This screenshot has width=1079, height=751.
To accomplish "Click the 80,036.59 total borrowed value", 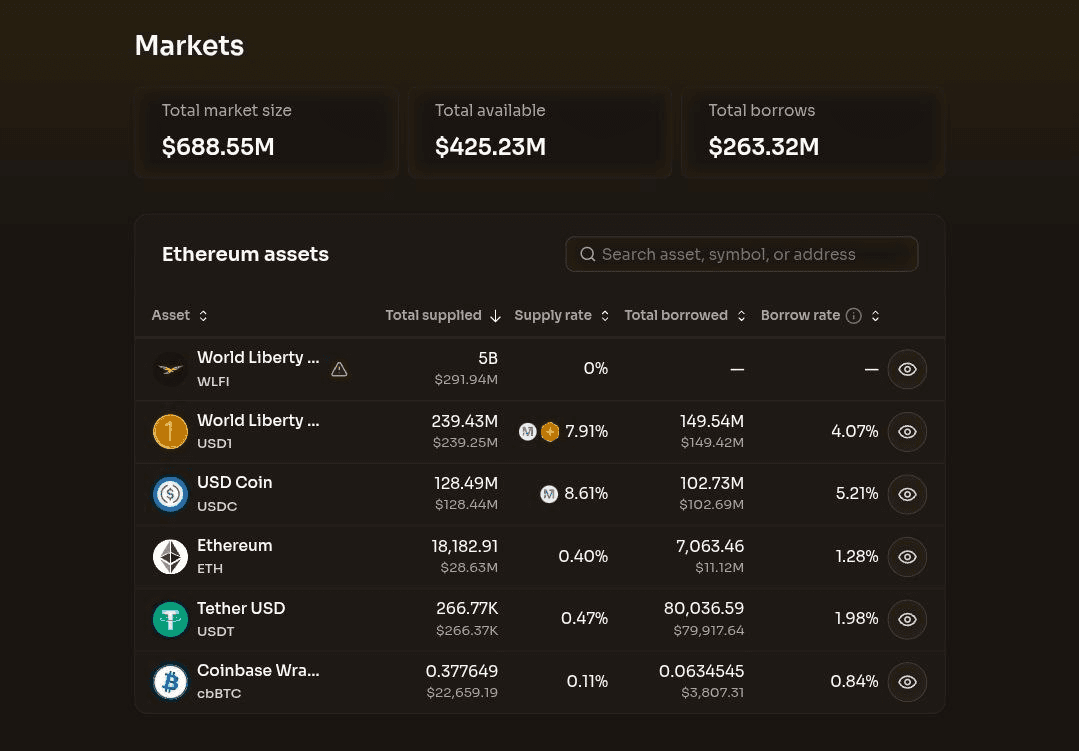I will [x=703, y=609].
